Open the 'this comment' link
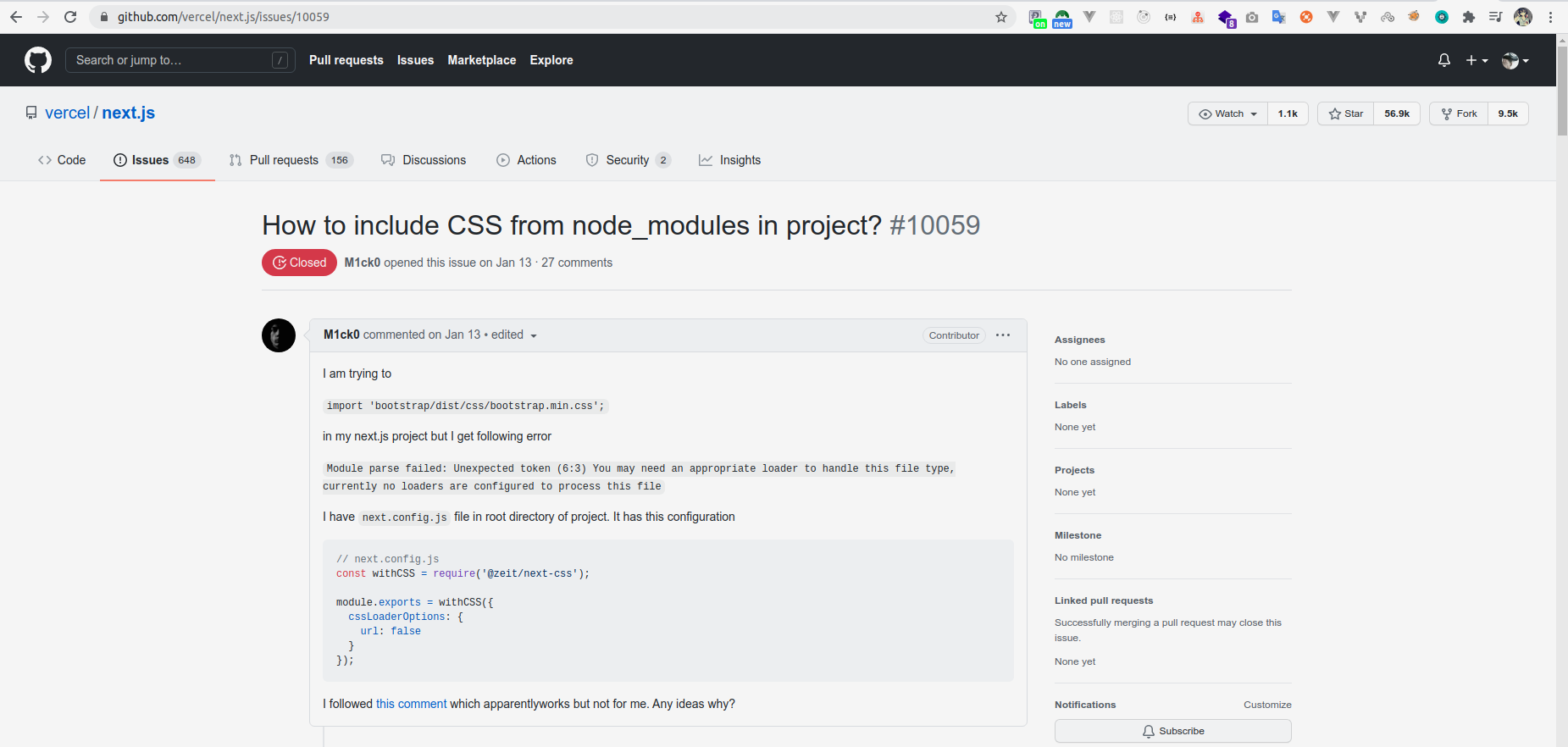The height and width of the screenshot is (747, 1568). [411, 704]
